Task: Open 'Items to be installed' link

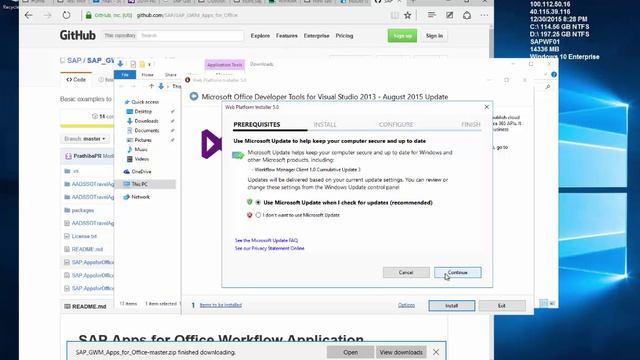Action: [220, 305]
